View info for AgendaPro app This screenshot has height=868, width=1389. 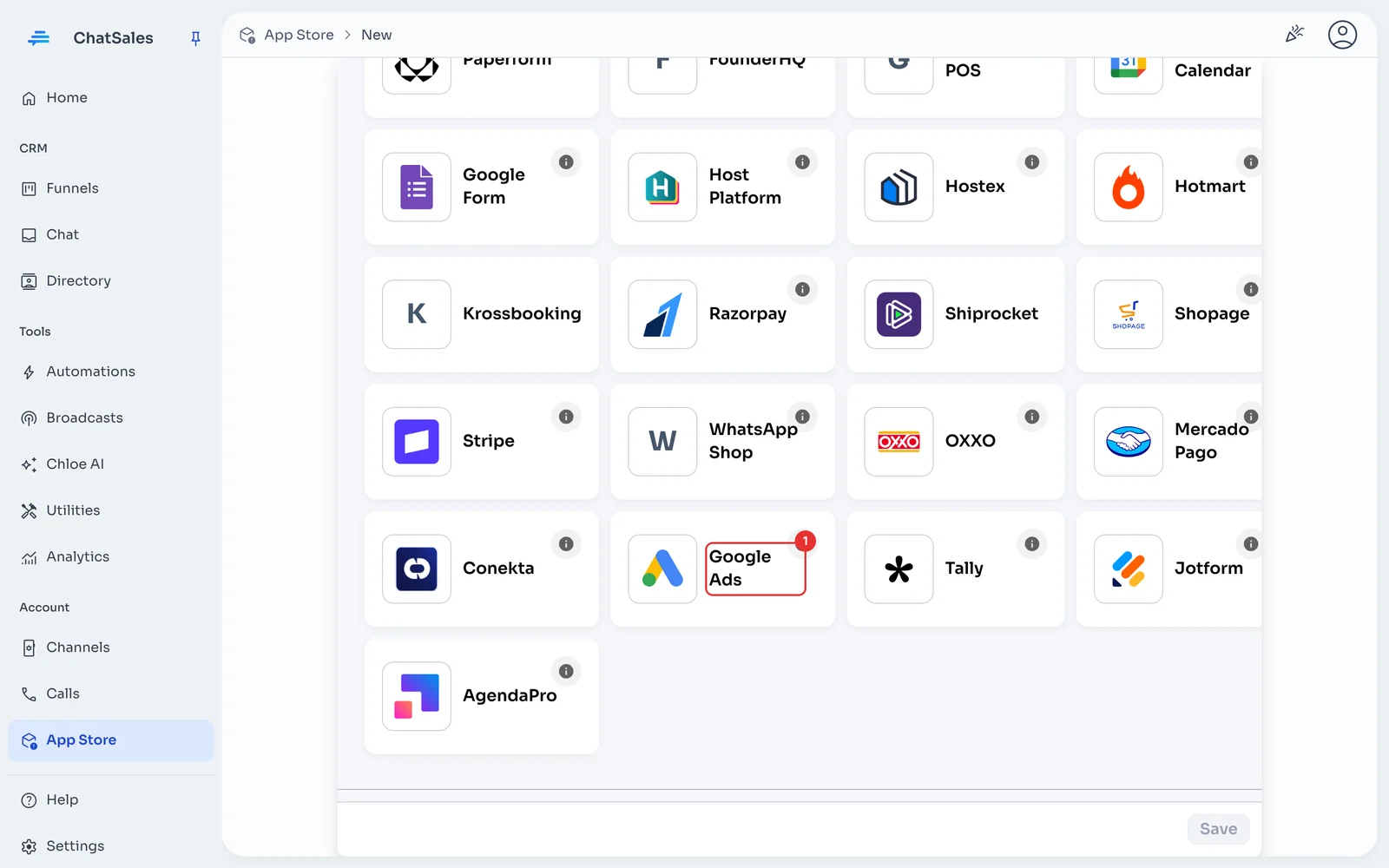566,671
